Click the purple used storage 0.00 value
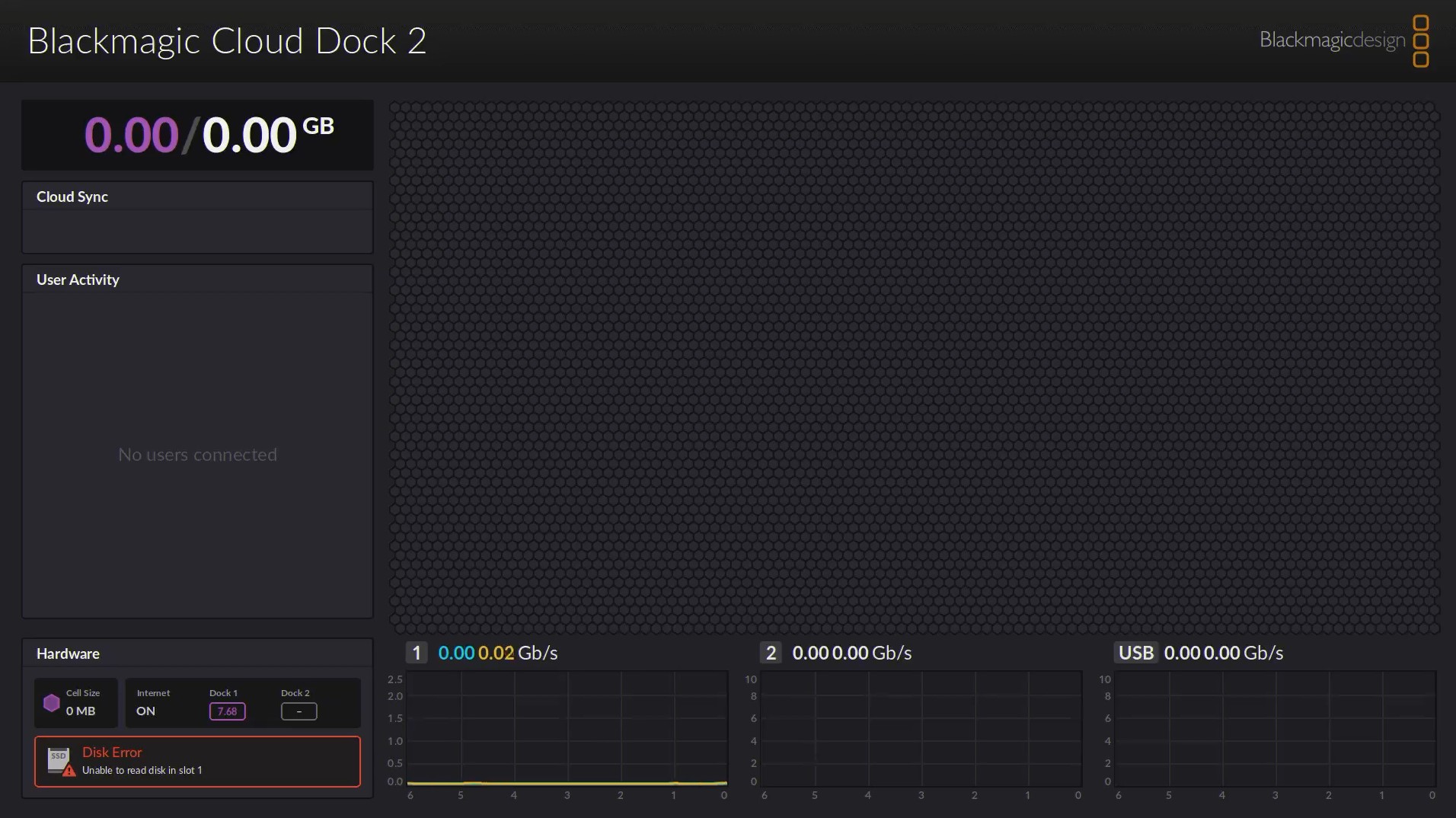This screenshot has height=818, width=1456. coord(131,135)
